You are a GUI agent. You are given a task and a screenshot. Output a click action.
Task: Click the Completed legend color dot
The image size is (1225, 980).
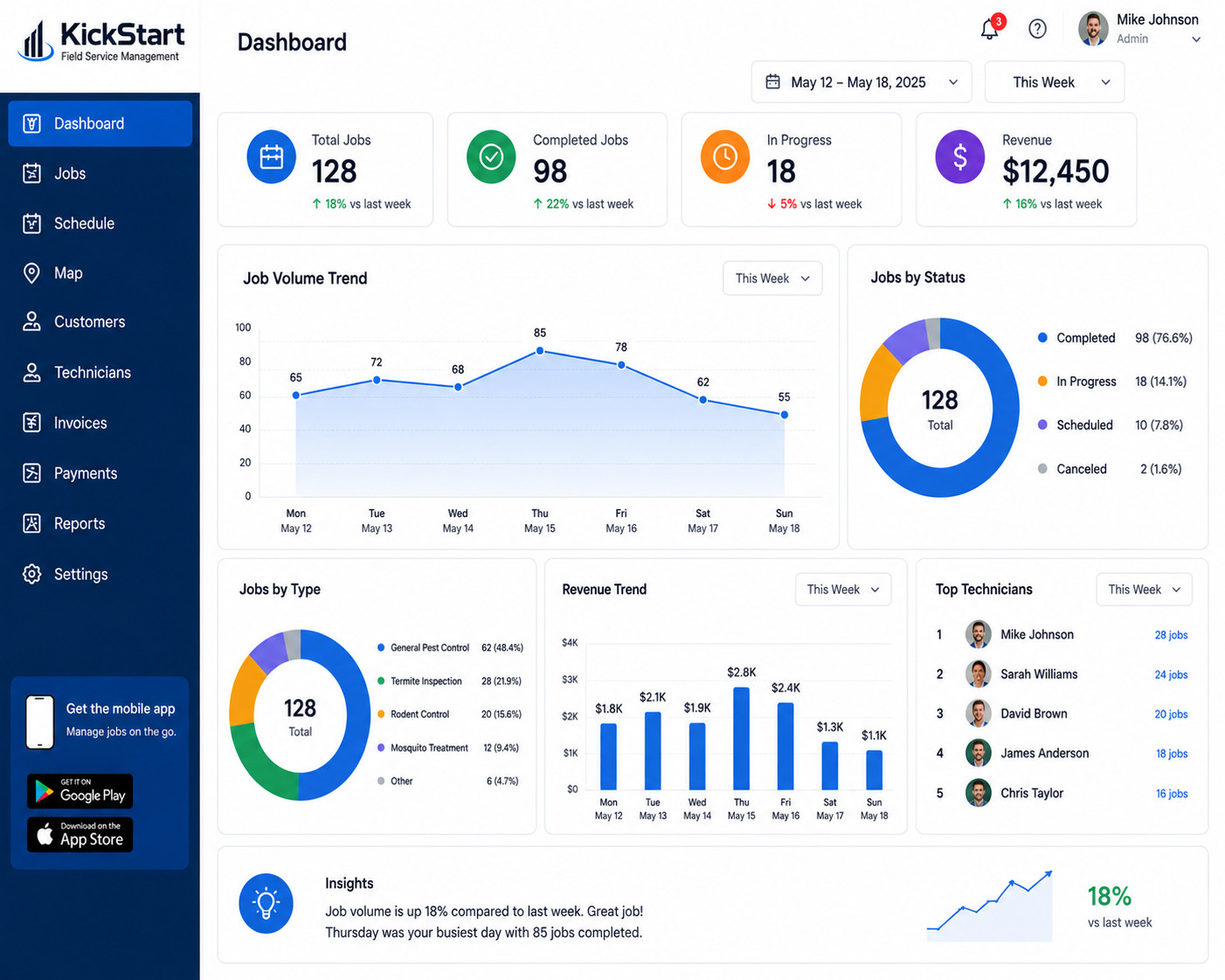1042,337
